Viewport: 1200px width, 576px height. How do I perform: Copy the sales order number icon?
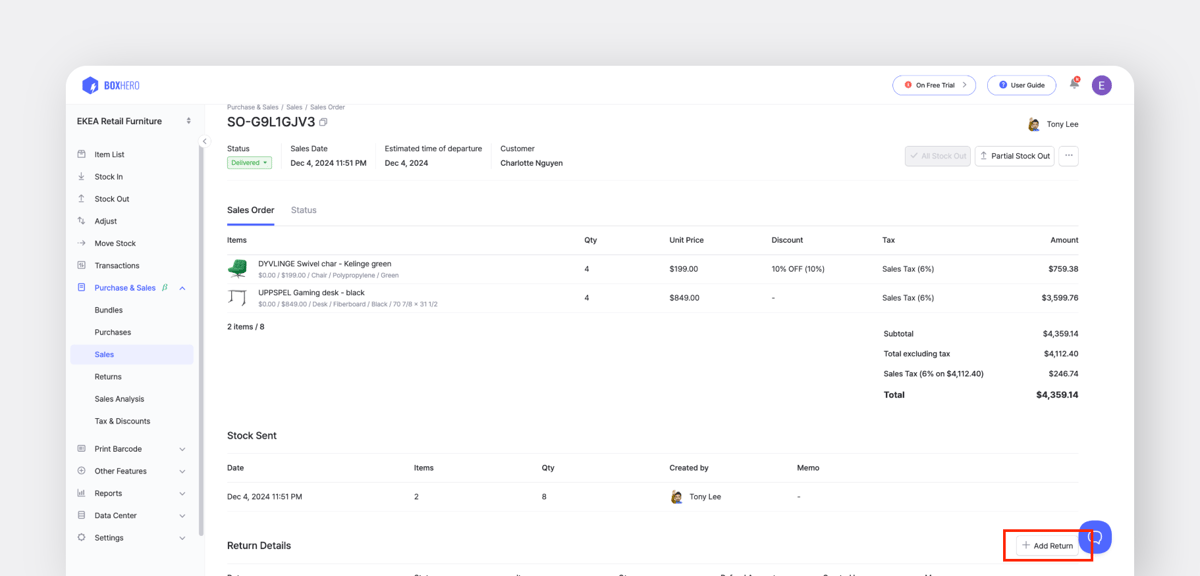pos(323,122)
